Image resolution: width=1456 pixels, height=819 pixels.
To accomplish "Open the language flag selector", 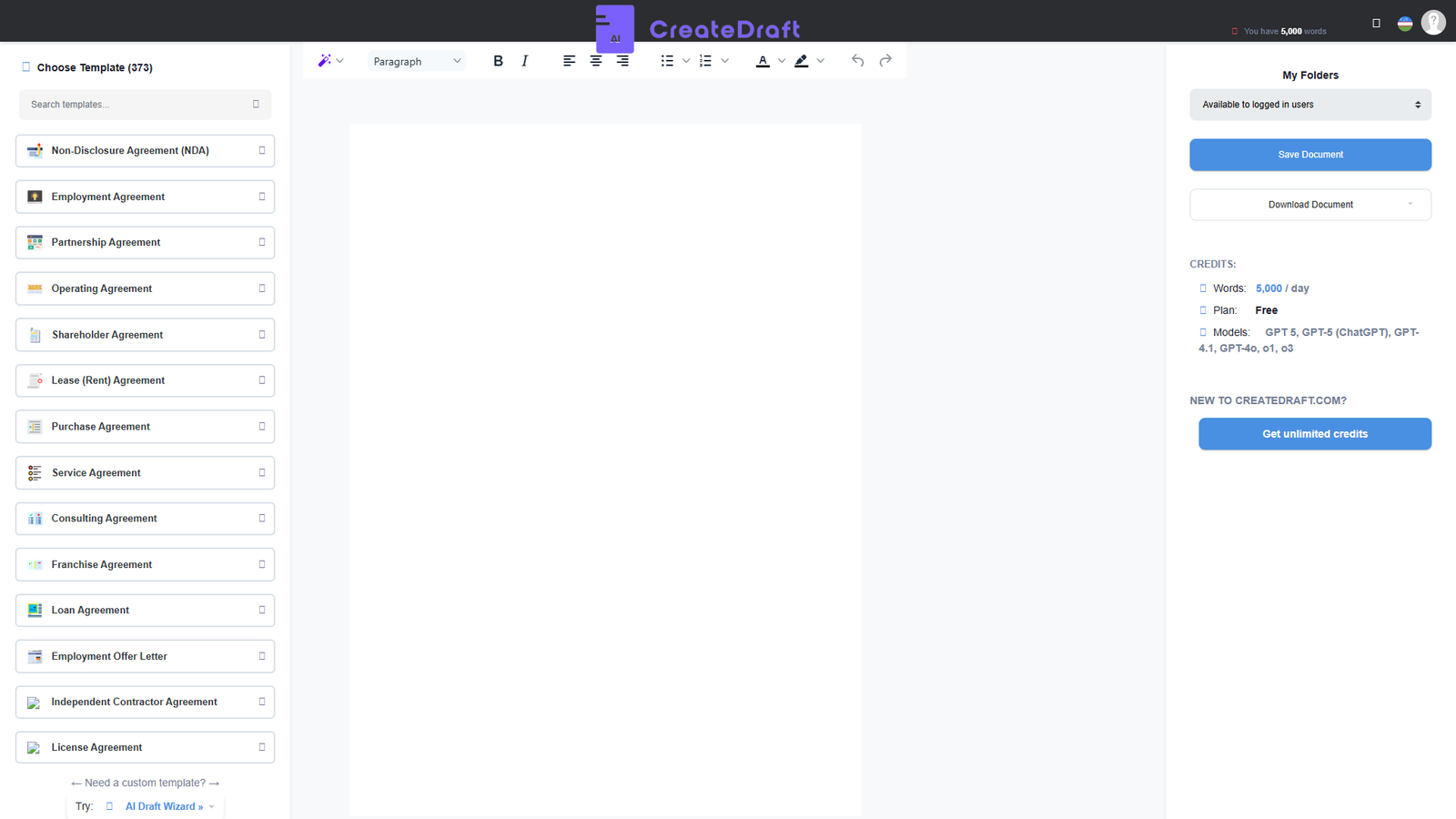I will (1405, 24).
